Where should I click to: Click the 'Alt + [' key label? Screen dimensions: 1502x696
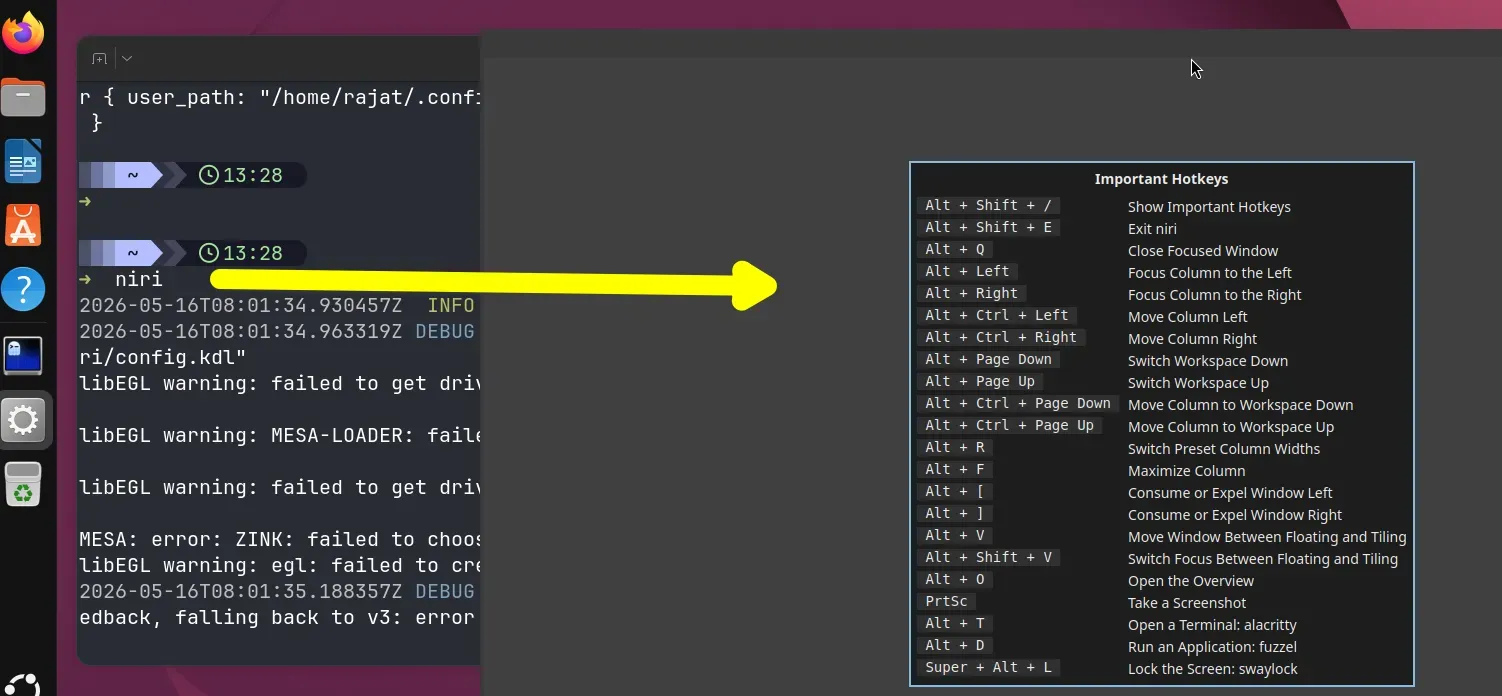pos(954,491)
